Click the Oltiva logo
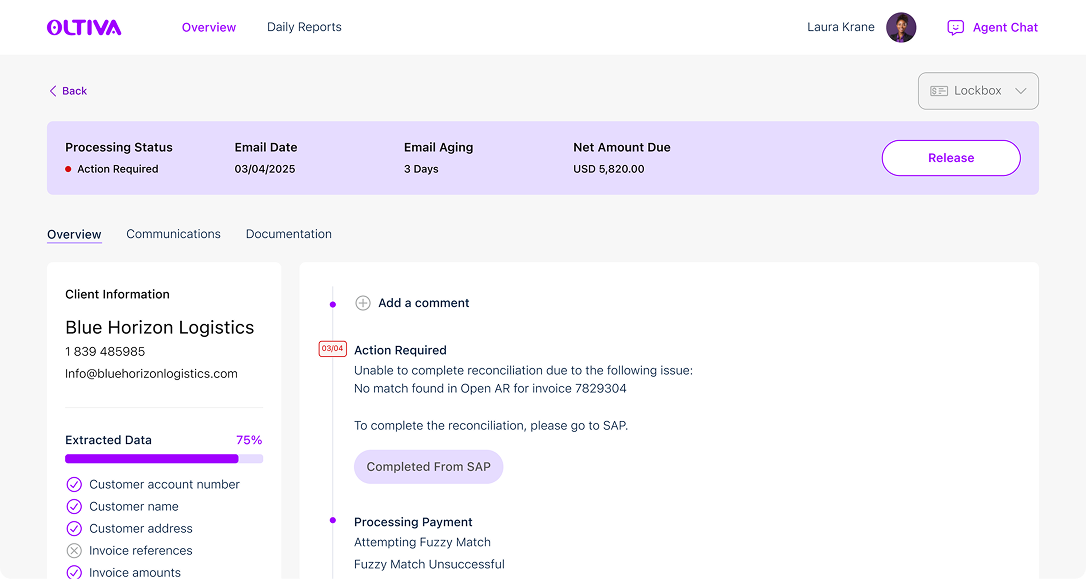Viewport: 1086px width, 579px height. 84,27
